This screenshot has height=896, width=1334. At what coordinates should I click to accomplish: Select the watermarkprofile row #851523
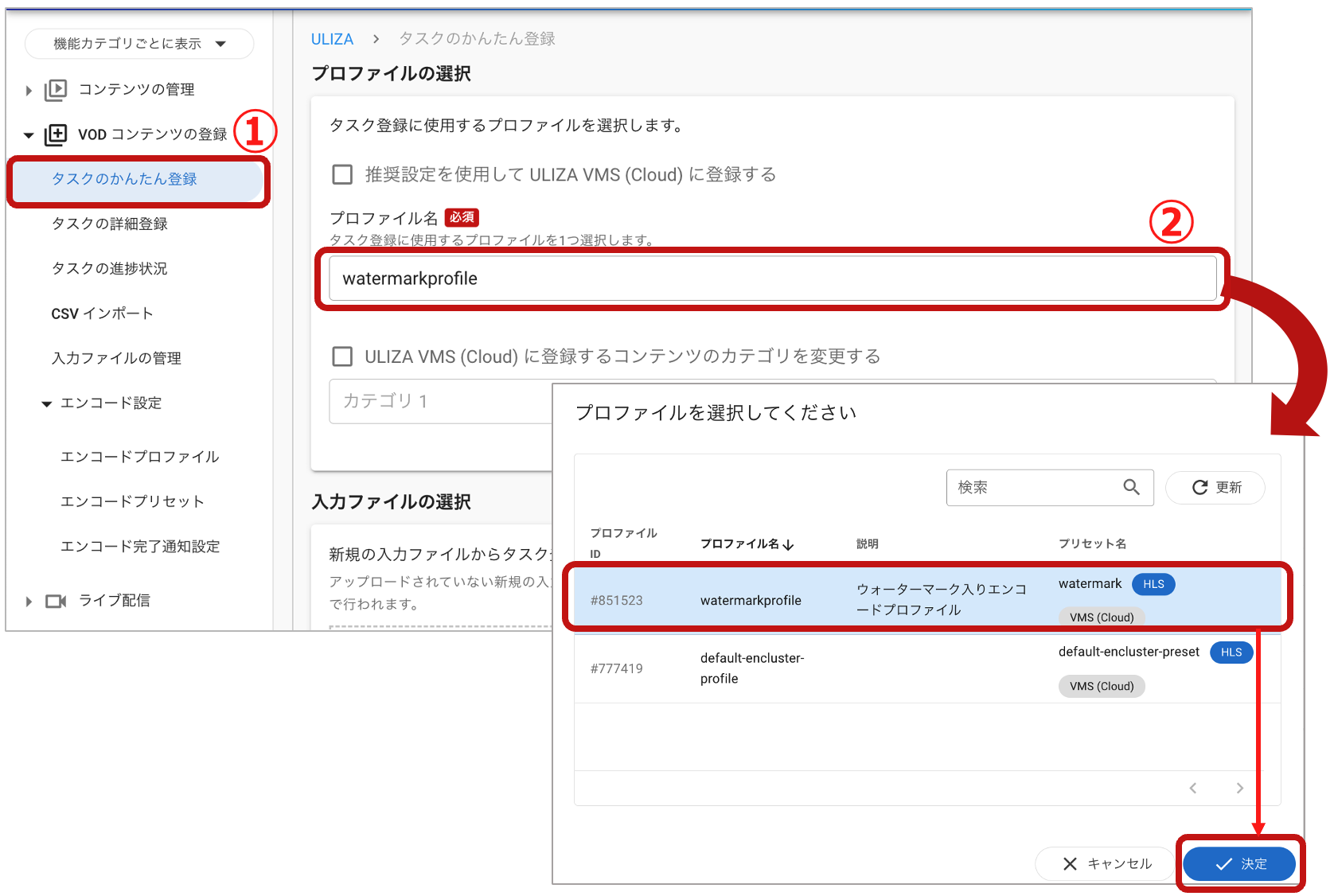927,599
